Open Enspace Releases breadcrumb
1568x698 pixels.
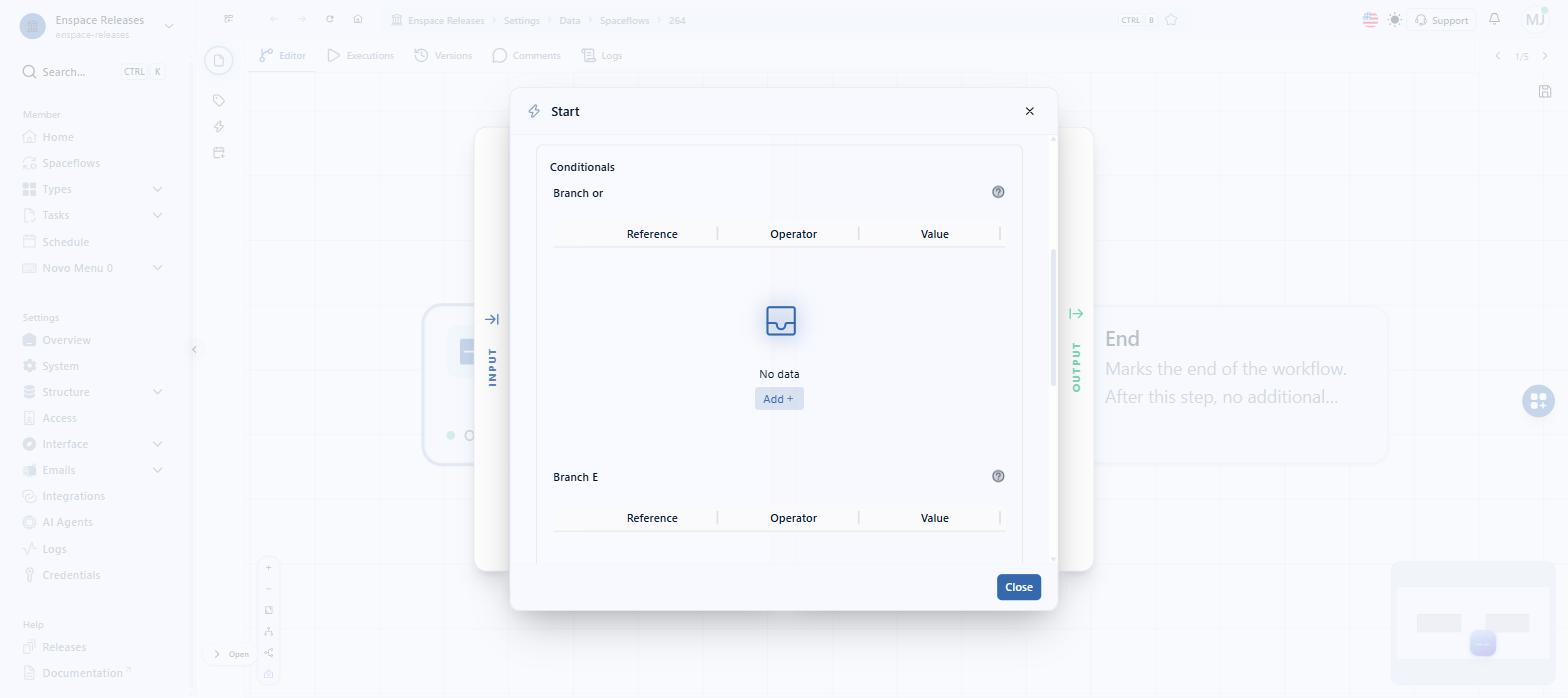[437, 20]
